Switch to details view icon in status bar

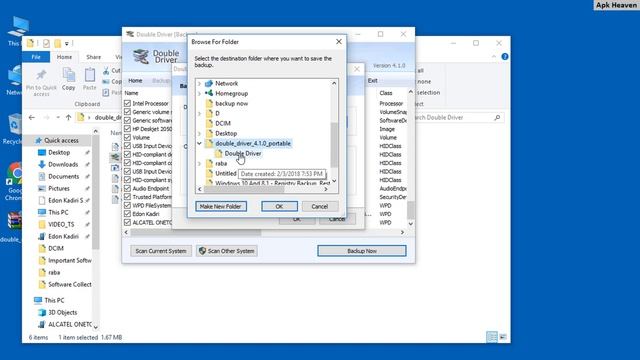pos(492,337)
